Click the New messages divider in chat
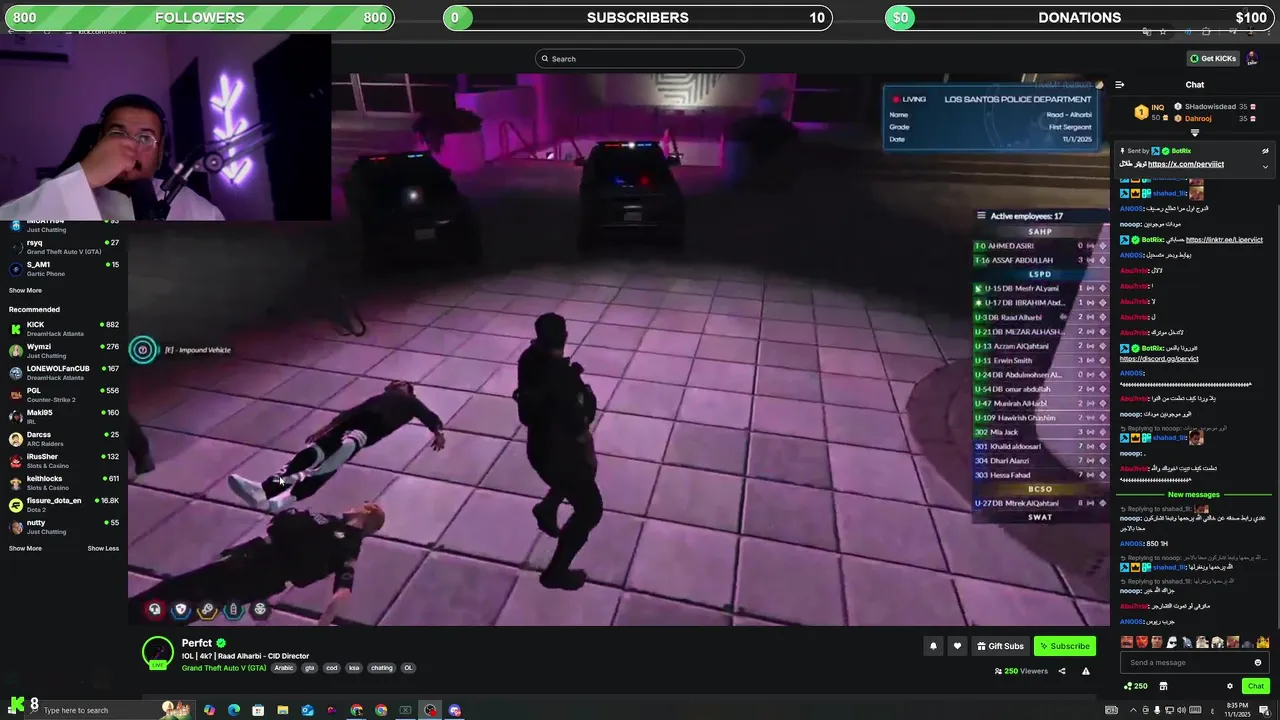The image size is (1280, 720). tap(1194, 494)
